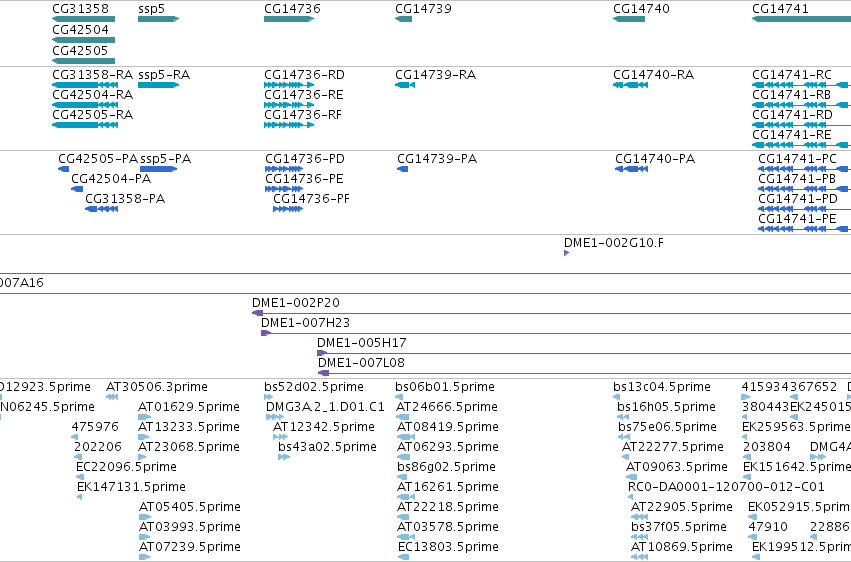Click EST label AT30506.3prime
The height and width of the screenshot is (562, 851).
156,387
